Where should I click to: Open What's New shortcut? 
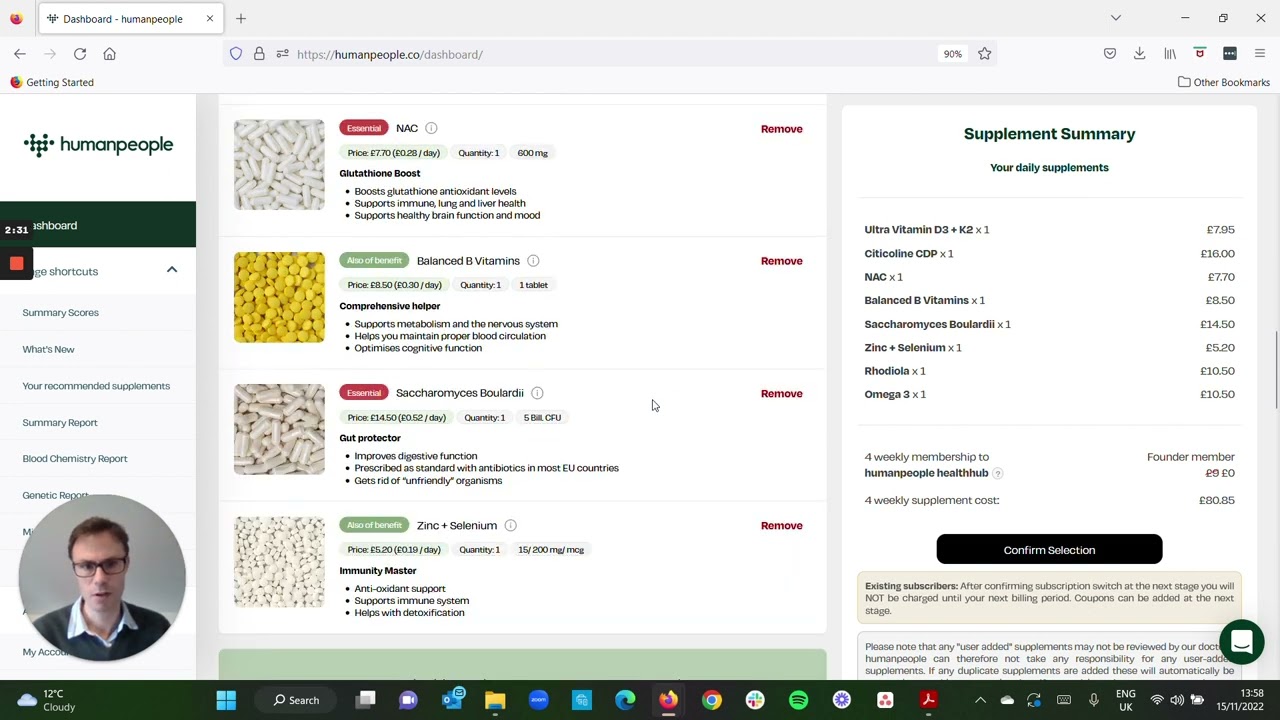tap(48, 349)
